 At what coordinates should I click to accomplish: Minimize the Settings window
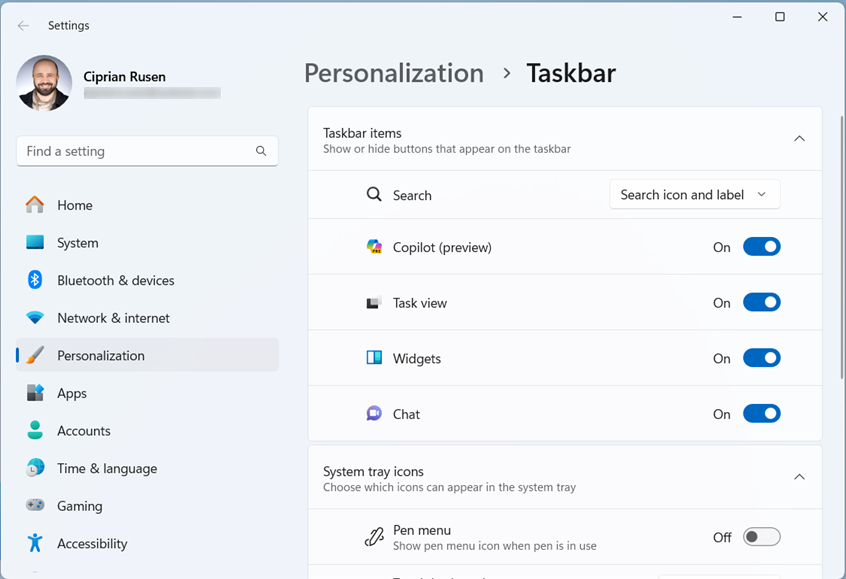(x=737, y=17)
